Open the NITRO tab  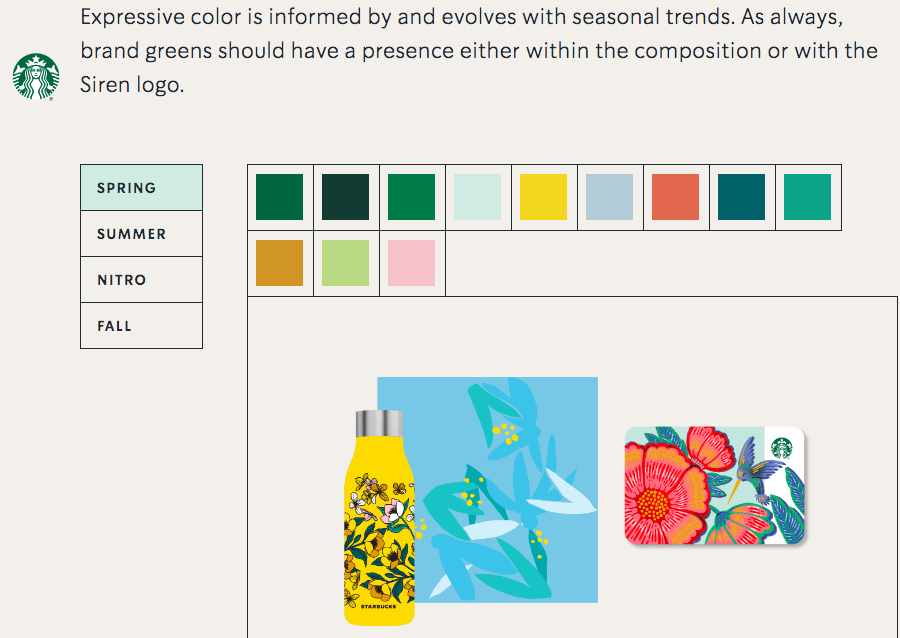[x=141, y=279]
